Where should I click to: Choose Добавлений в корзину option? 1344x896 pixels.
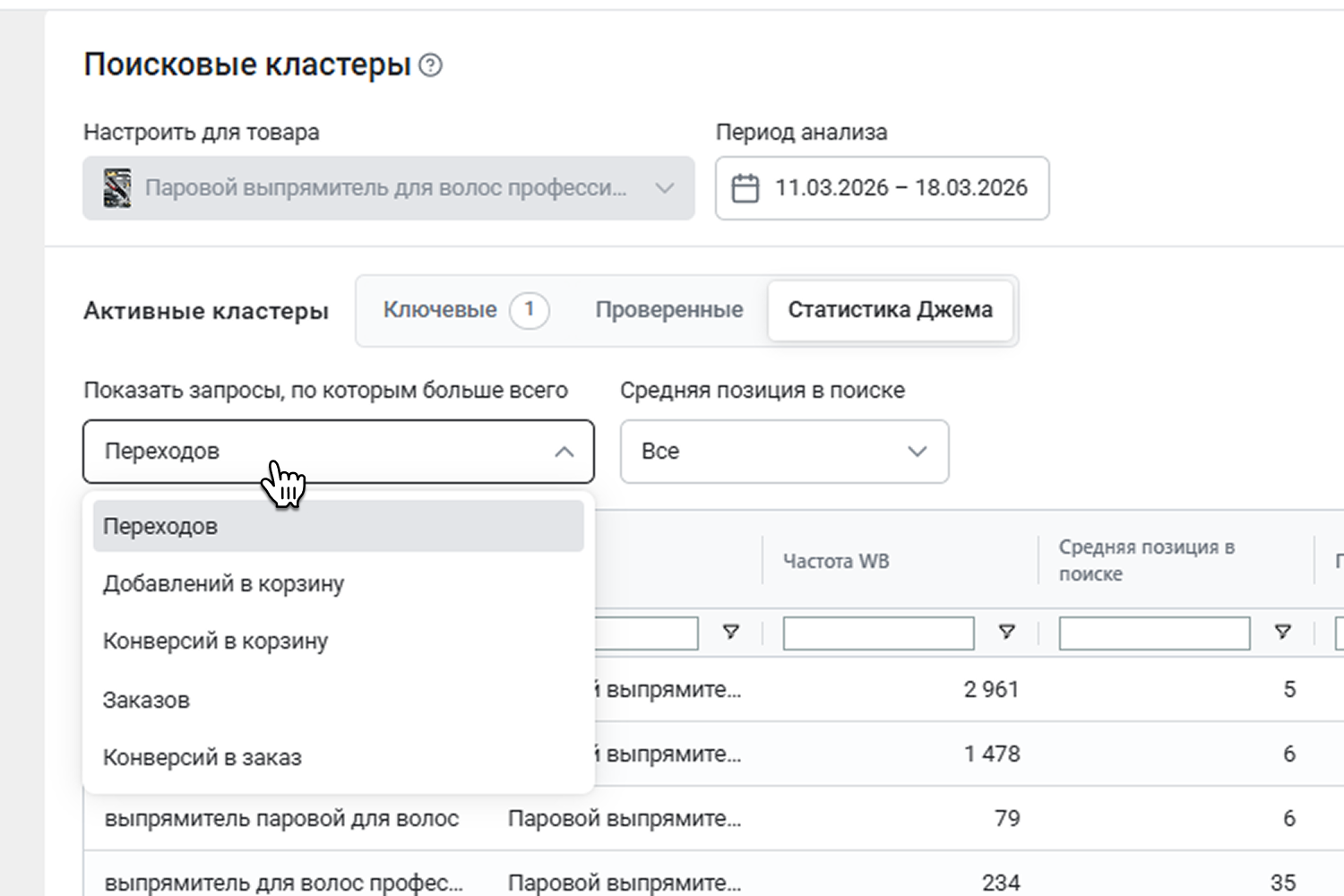click(223, 584)
